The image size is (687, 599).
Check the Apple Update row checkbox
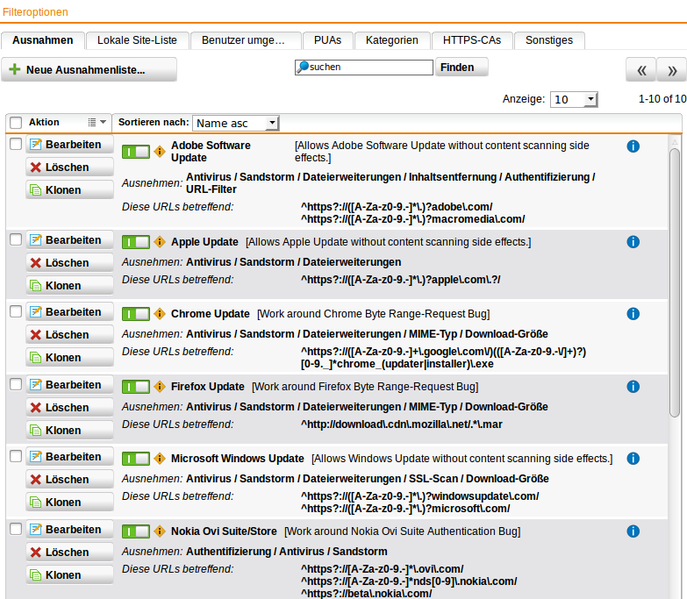[x=15, y=240]
